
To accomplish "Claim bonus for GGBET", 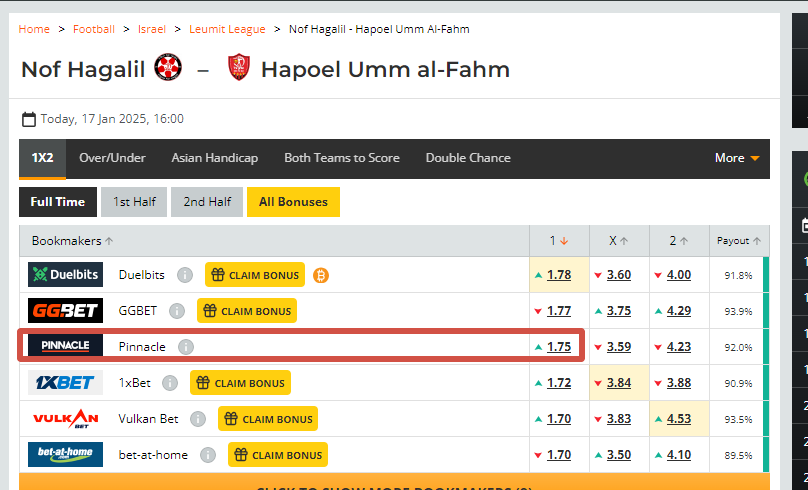I will [x=247, y=311].
